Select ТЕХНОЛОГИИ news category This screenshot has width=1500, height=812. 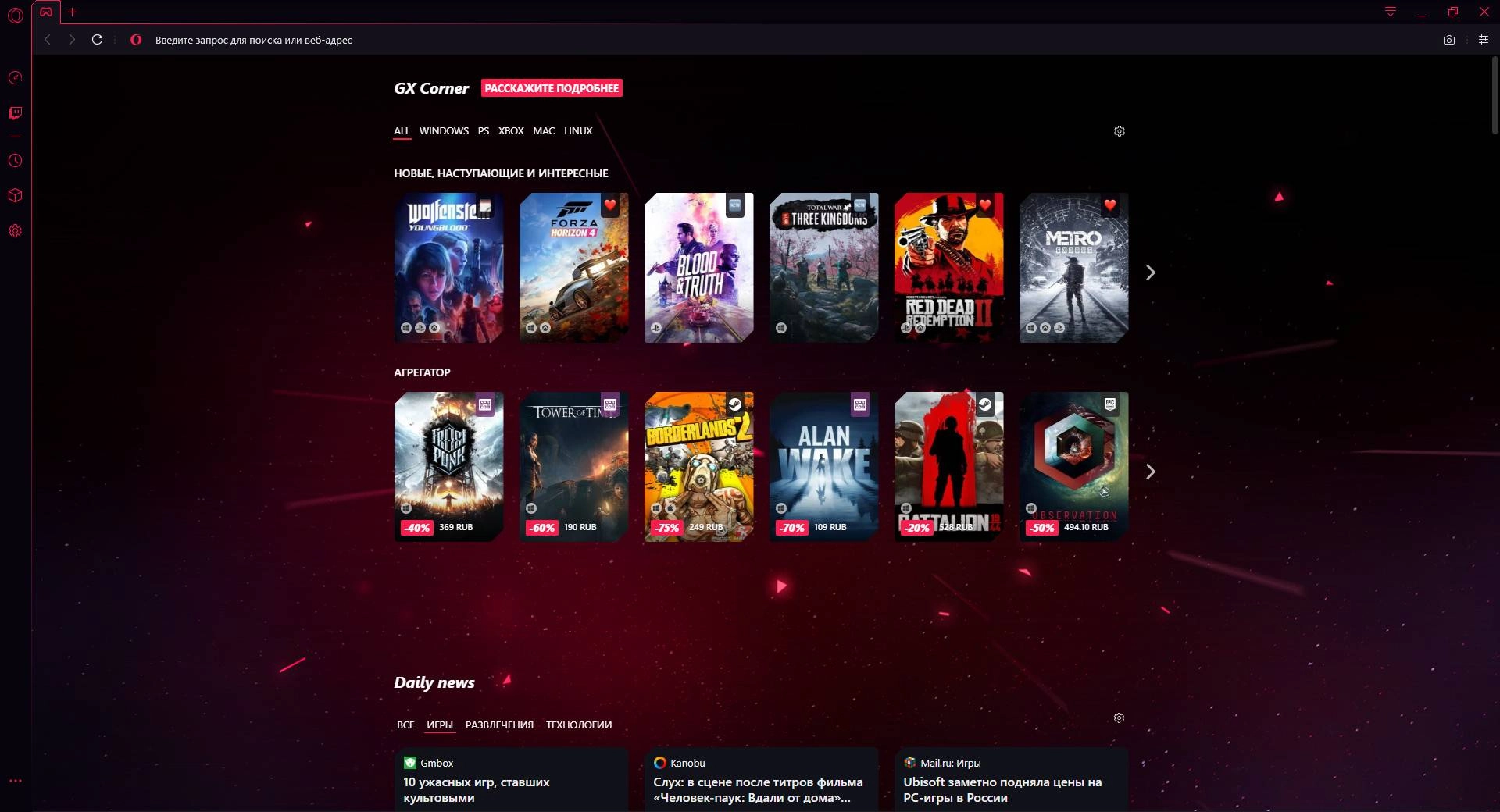point(579,725)
